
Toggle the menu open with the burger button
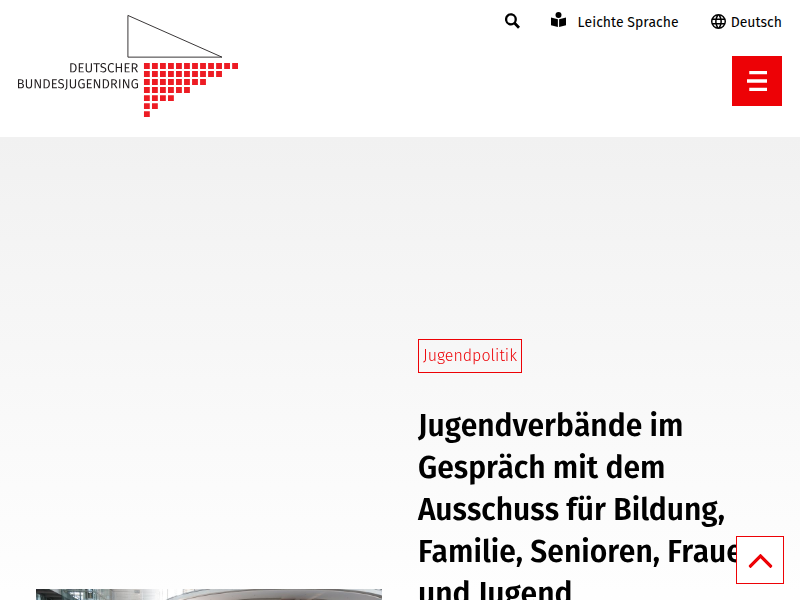757,81
